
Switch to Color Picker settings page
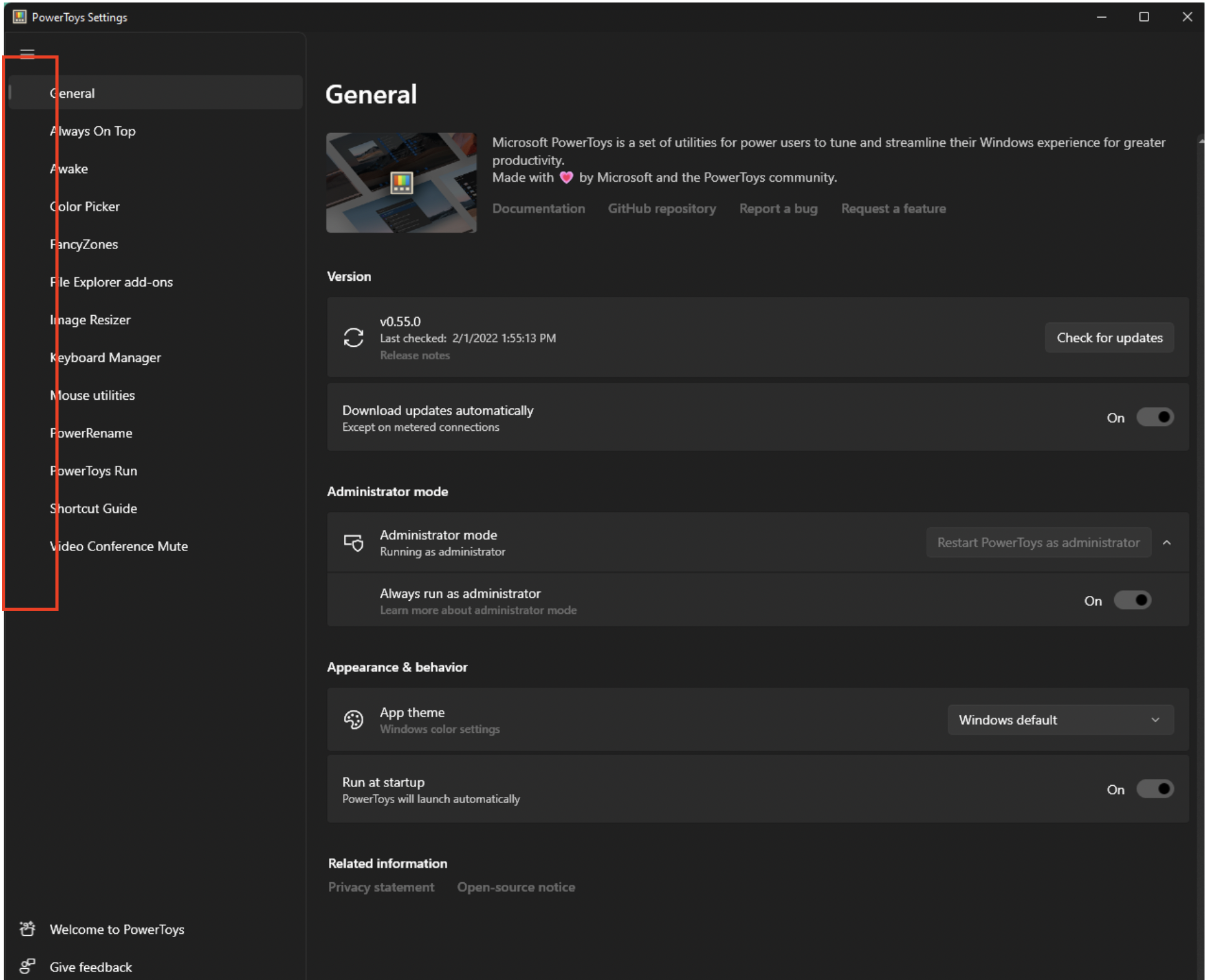coord(85,206)
